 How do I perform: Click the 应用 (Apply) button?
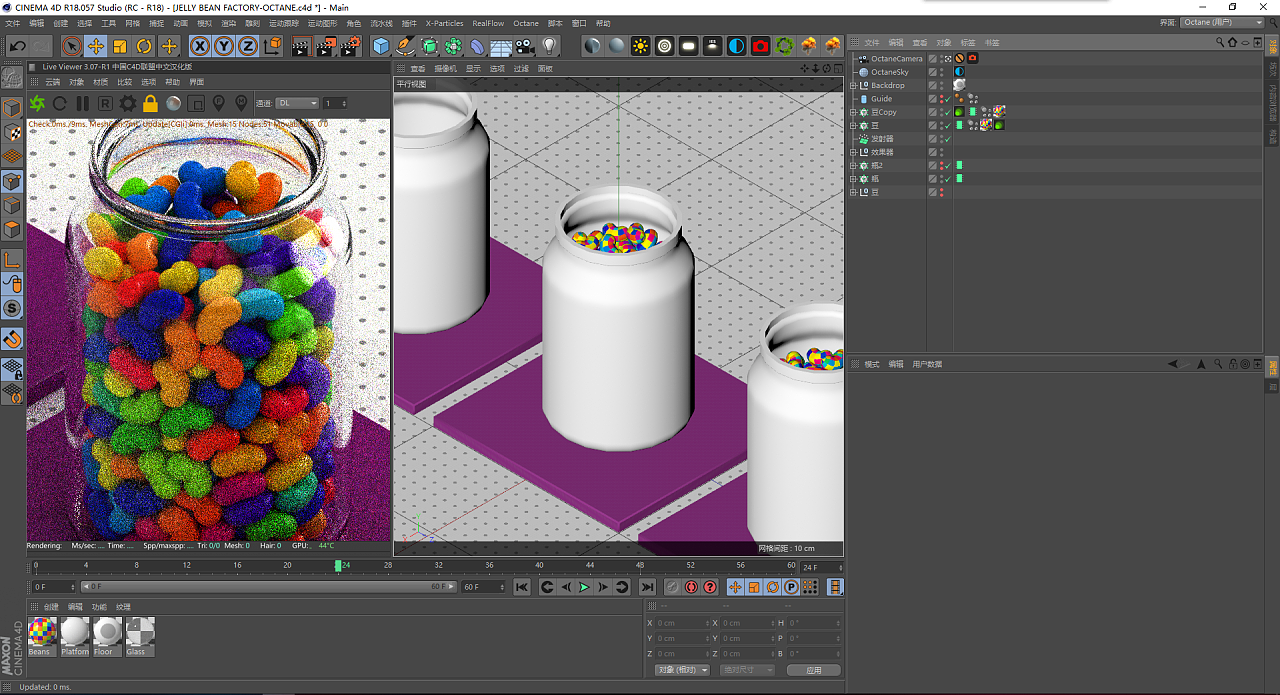coord(813,670)
